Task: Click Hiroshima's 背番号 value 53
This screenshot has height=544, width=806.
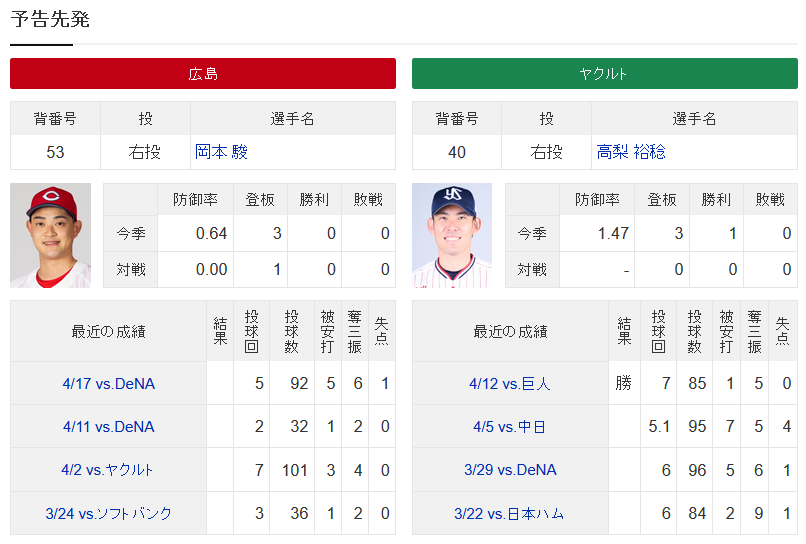Action: tap(55, 152)
